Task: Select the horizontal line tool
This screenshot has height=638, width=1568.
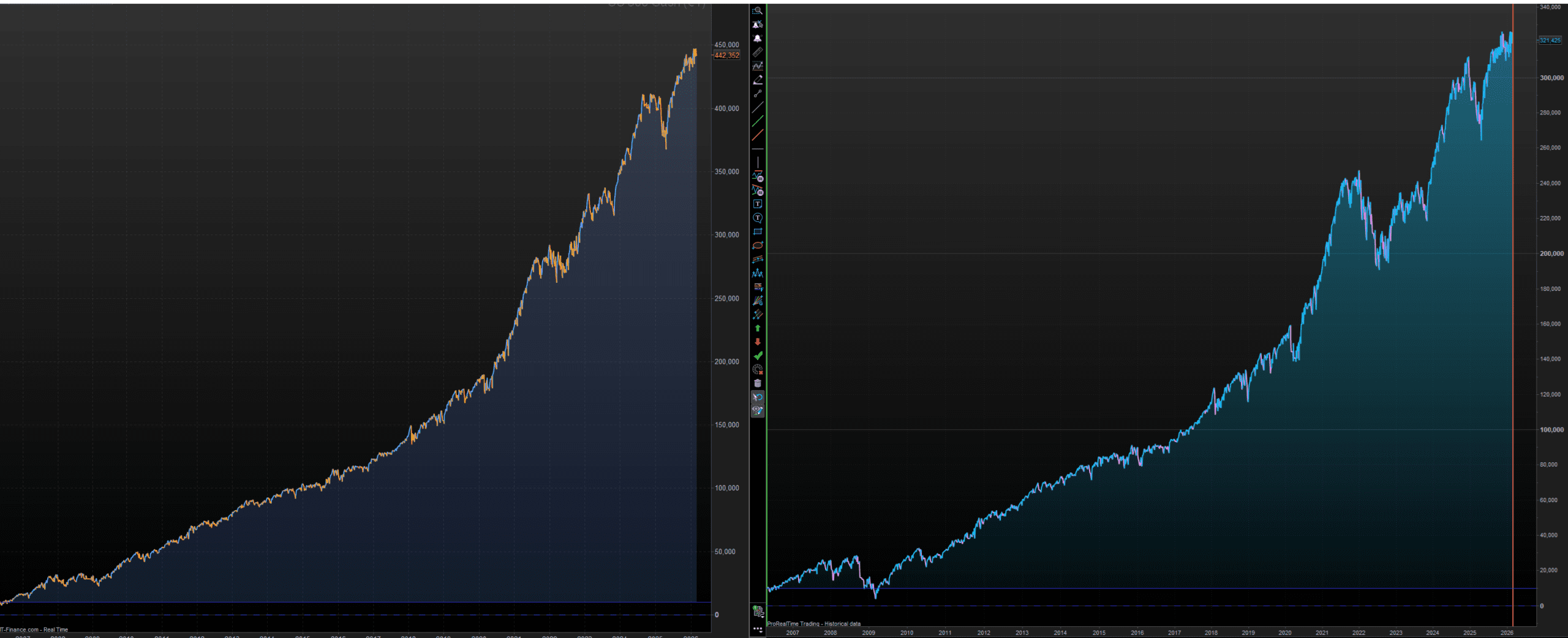Action: click(x=758, y=149)
